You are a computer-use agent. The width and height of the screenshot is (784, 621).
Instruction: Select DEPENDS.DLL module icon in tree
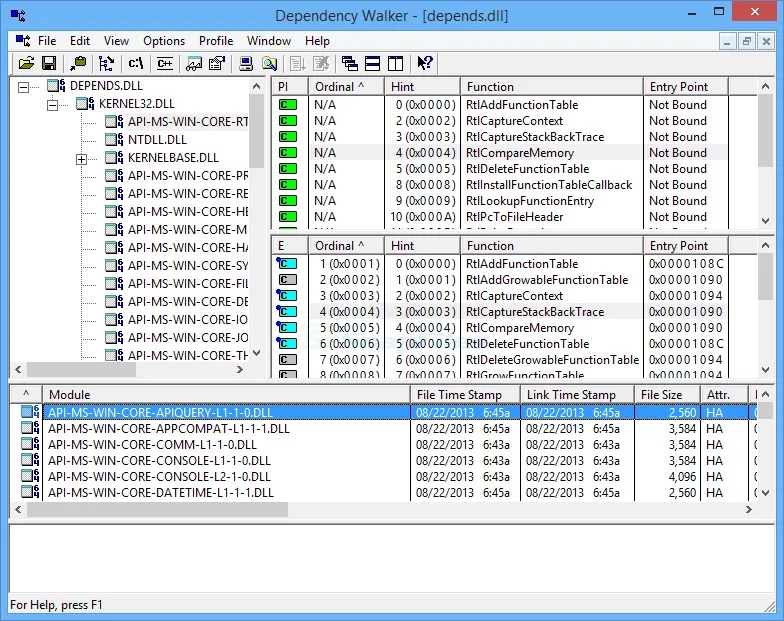[56, 86]
